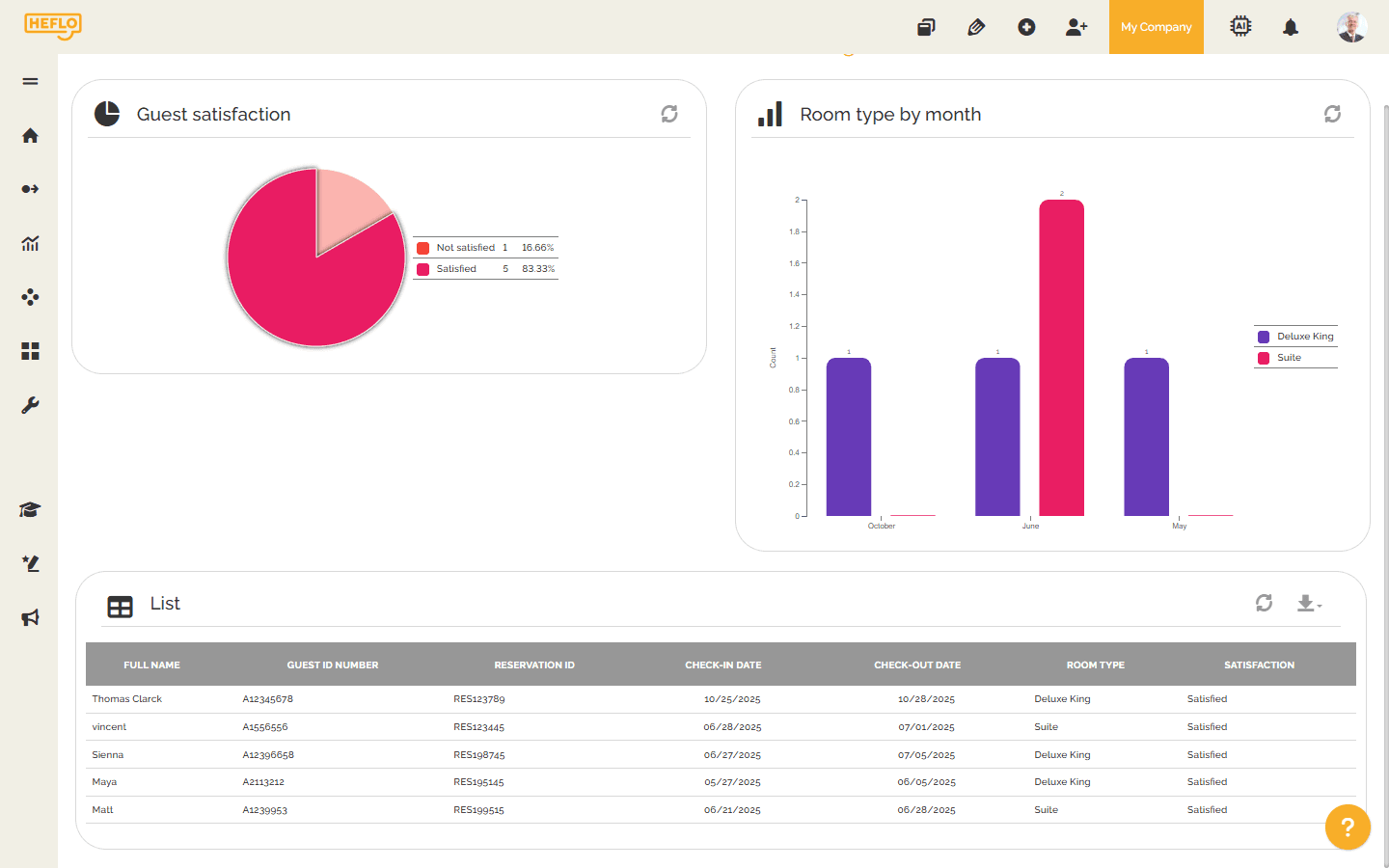1389x868 pixels.
Task: Select the My Company navigation item
Action: tap(1156, 27)
